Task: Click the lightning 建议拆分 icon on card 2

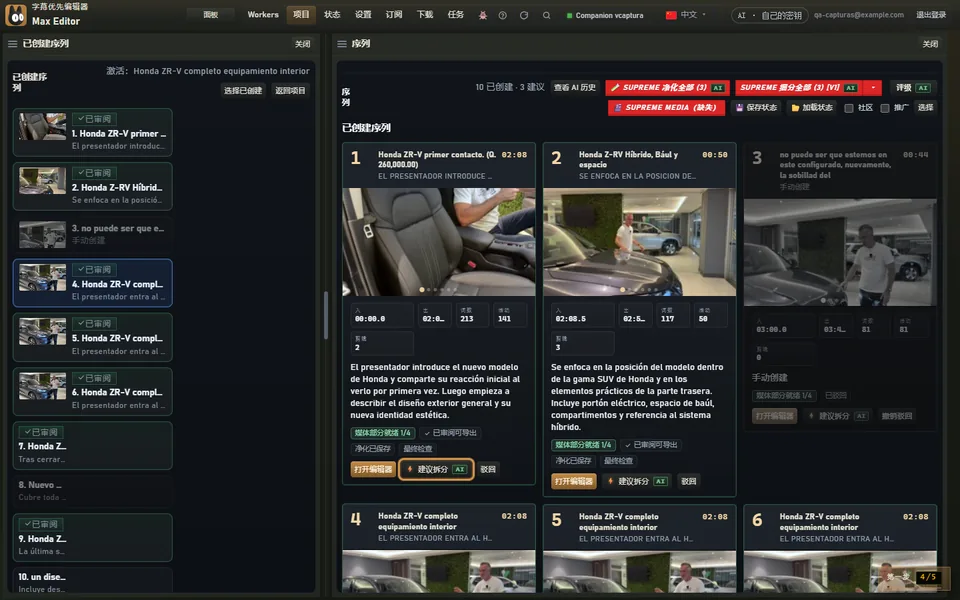Action: [610, 481]
